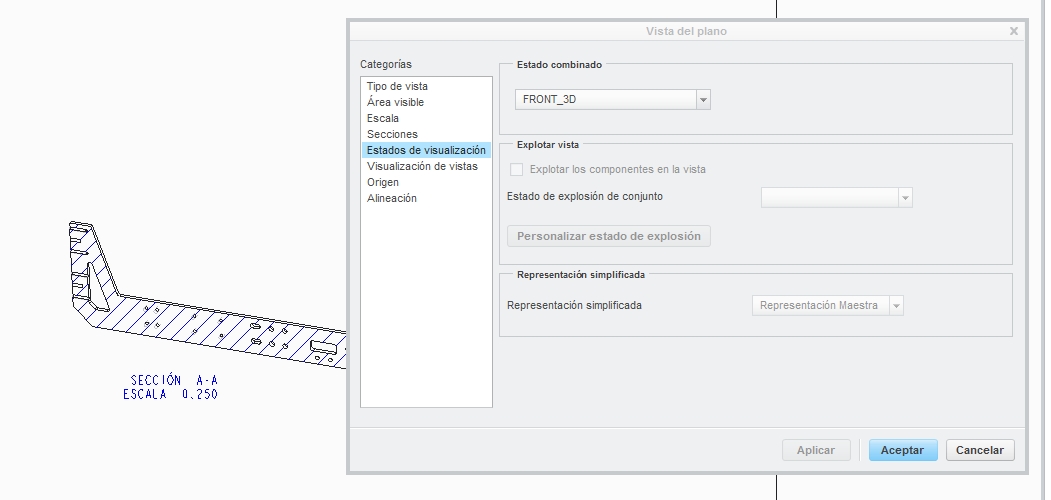Screen dimensions: 1051x500
Task: Open 'Visualización de vistas' category
Action: pyautogui.click(x=422, y=166)
